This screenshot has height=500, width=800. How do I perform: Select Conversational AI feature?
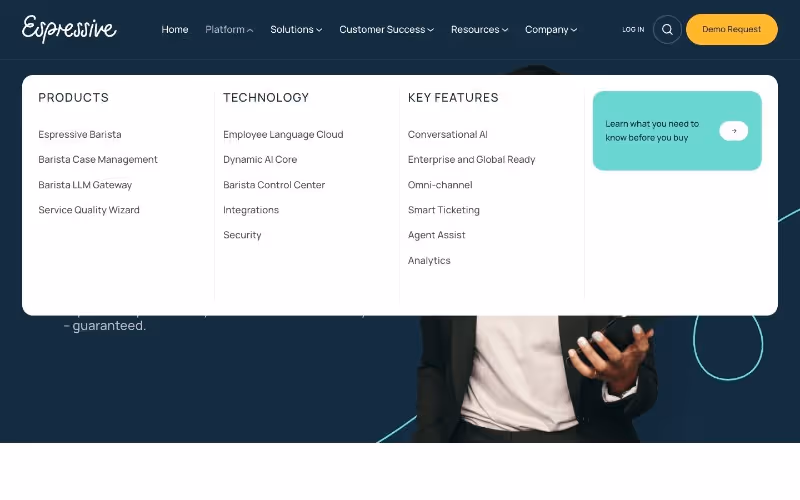tap(447, 134)
